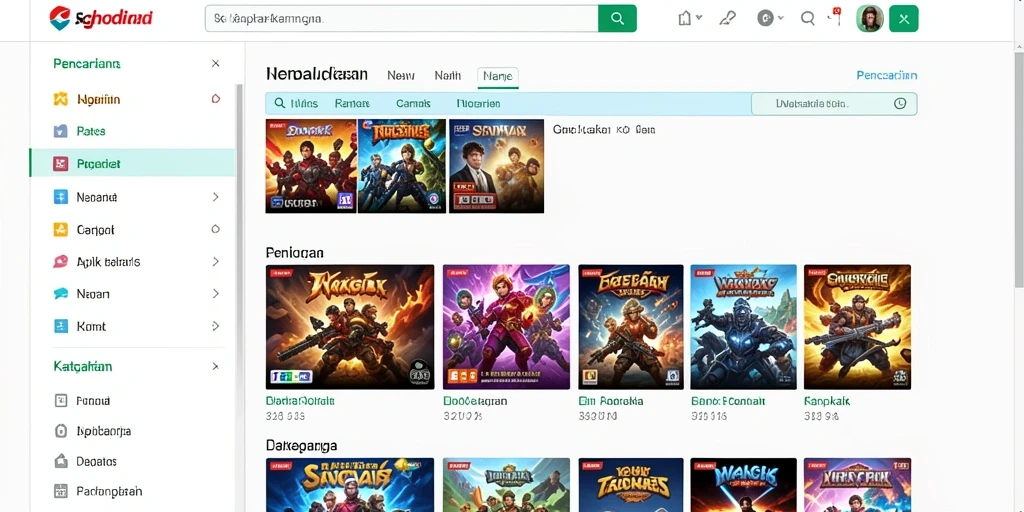
Task: Open the Kanpkaik game thumbnail
Action: click(857, 327)
